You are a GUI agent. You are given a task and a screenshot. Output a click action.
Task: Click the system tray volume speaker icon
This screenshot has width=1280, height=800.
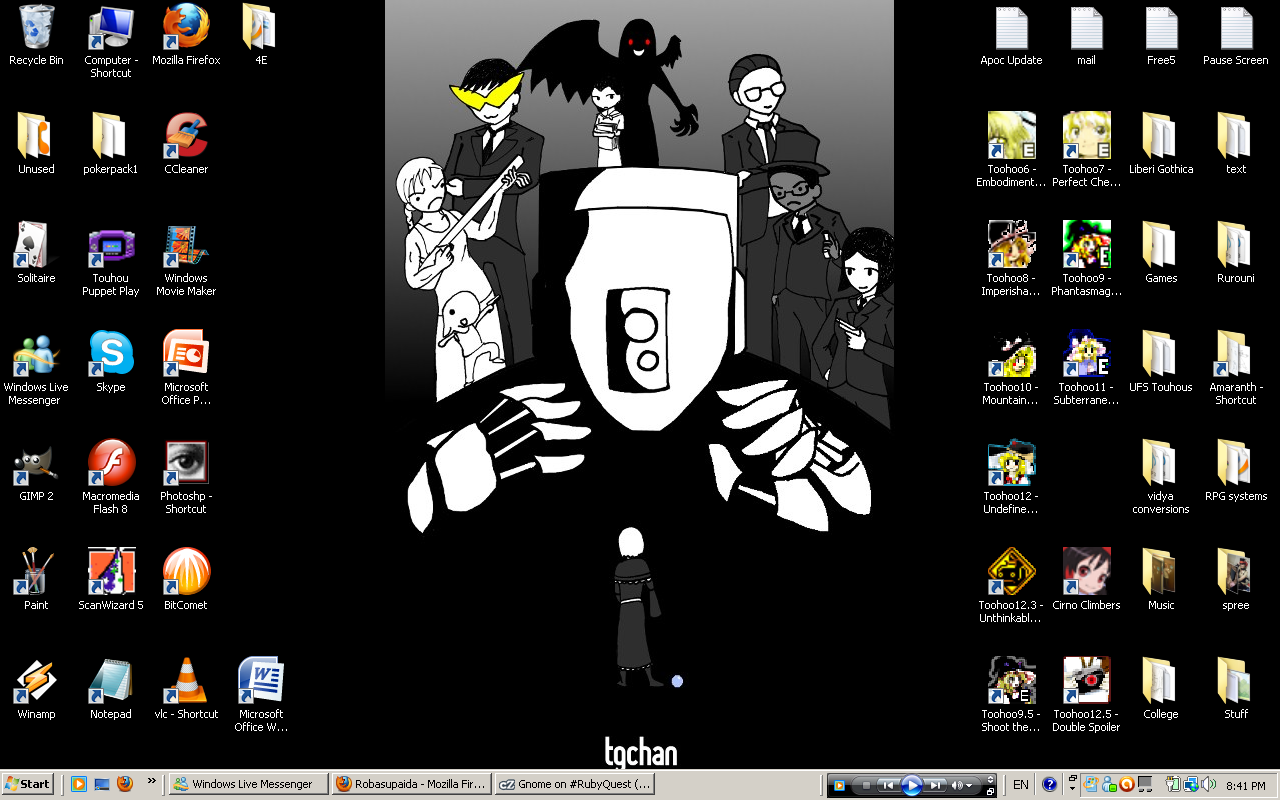(x=1208, y=785)
